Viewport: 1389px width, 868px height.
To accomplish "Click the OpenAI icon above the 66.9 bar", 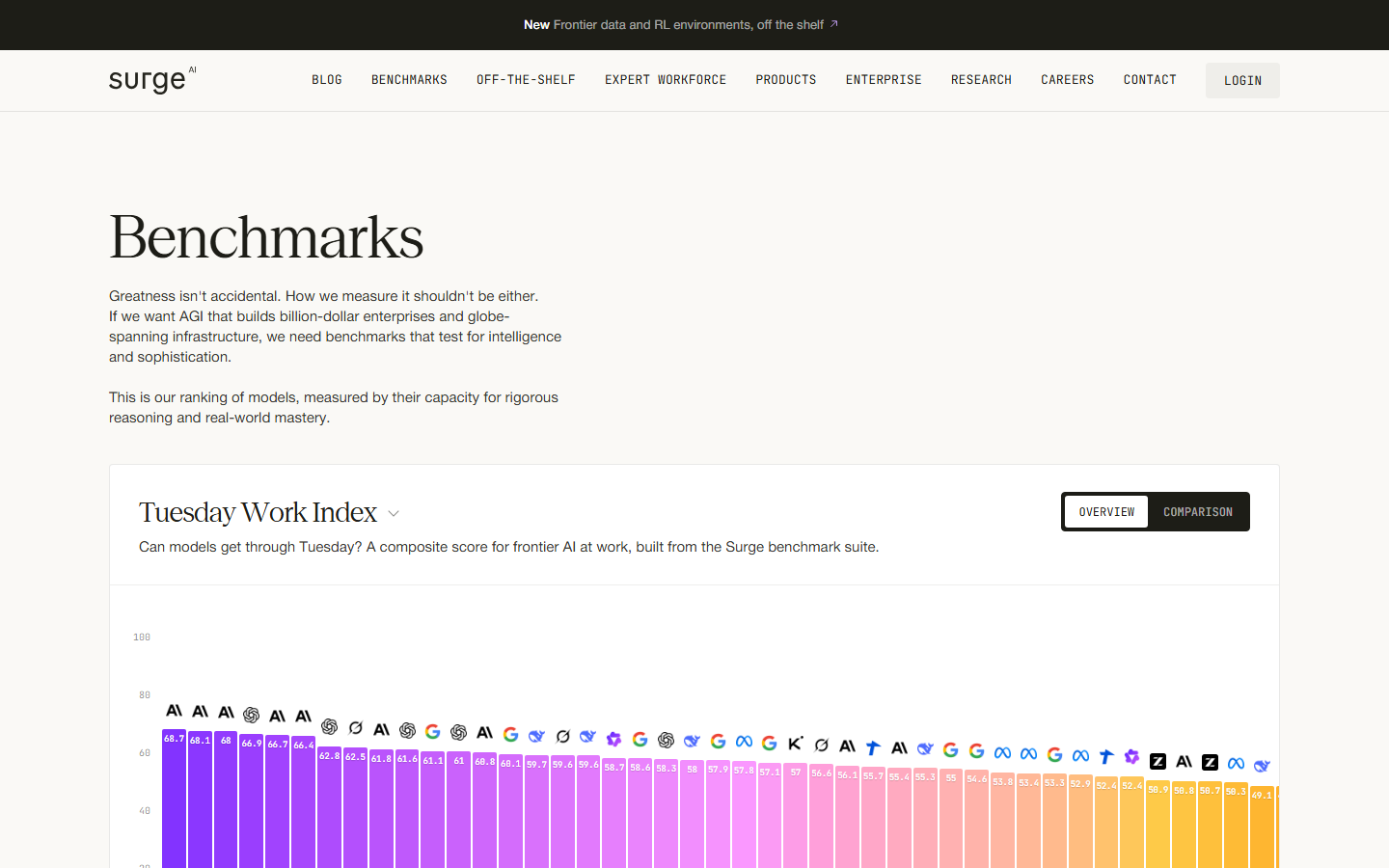I will coord(252,715).
